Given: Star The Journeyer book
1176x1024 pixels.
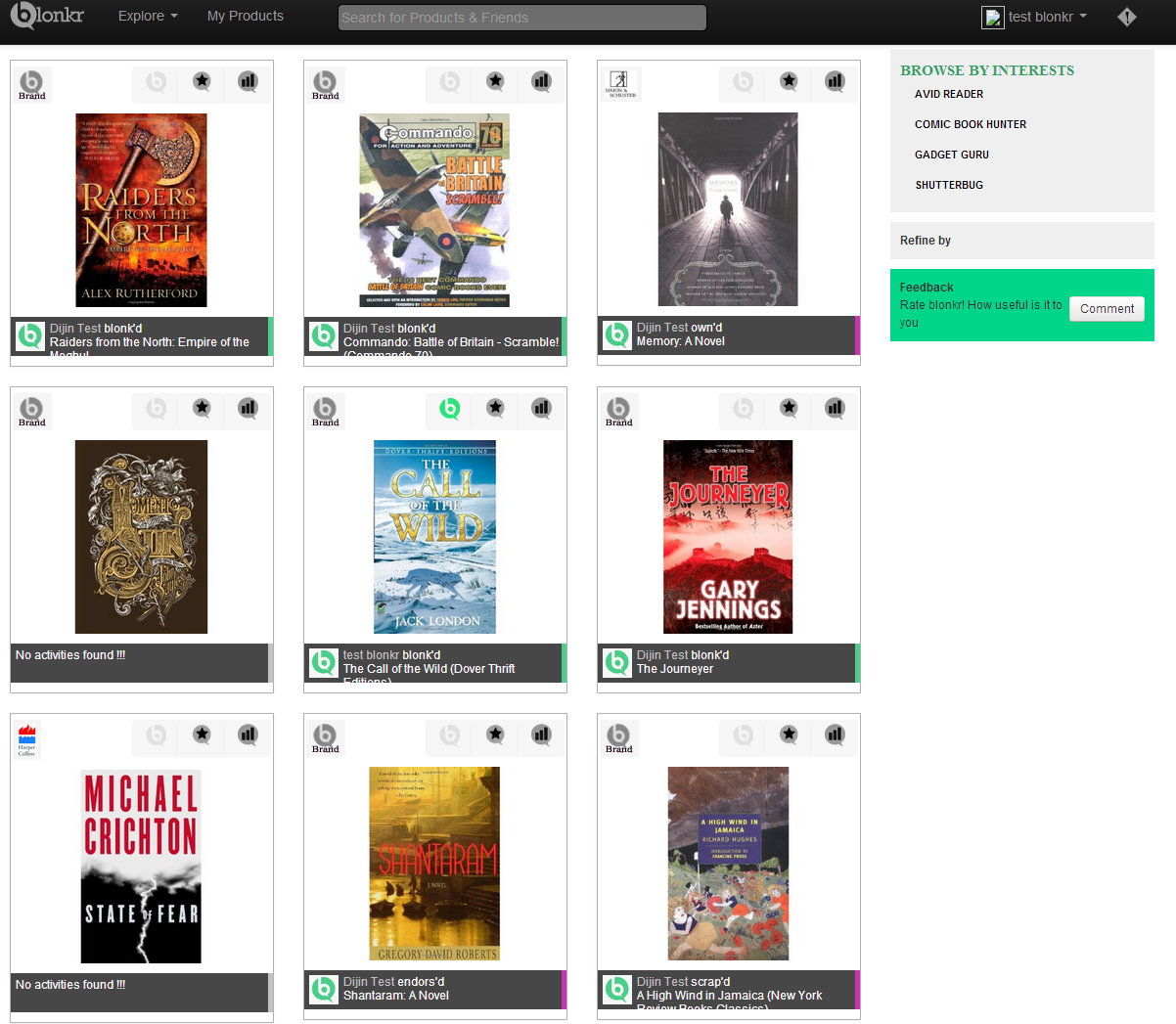Looking at the screenshot, I should pyautogui.click(x=789, y=408).
